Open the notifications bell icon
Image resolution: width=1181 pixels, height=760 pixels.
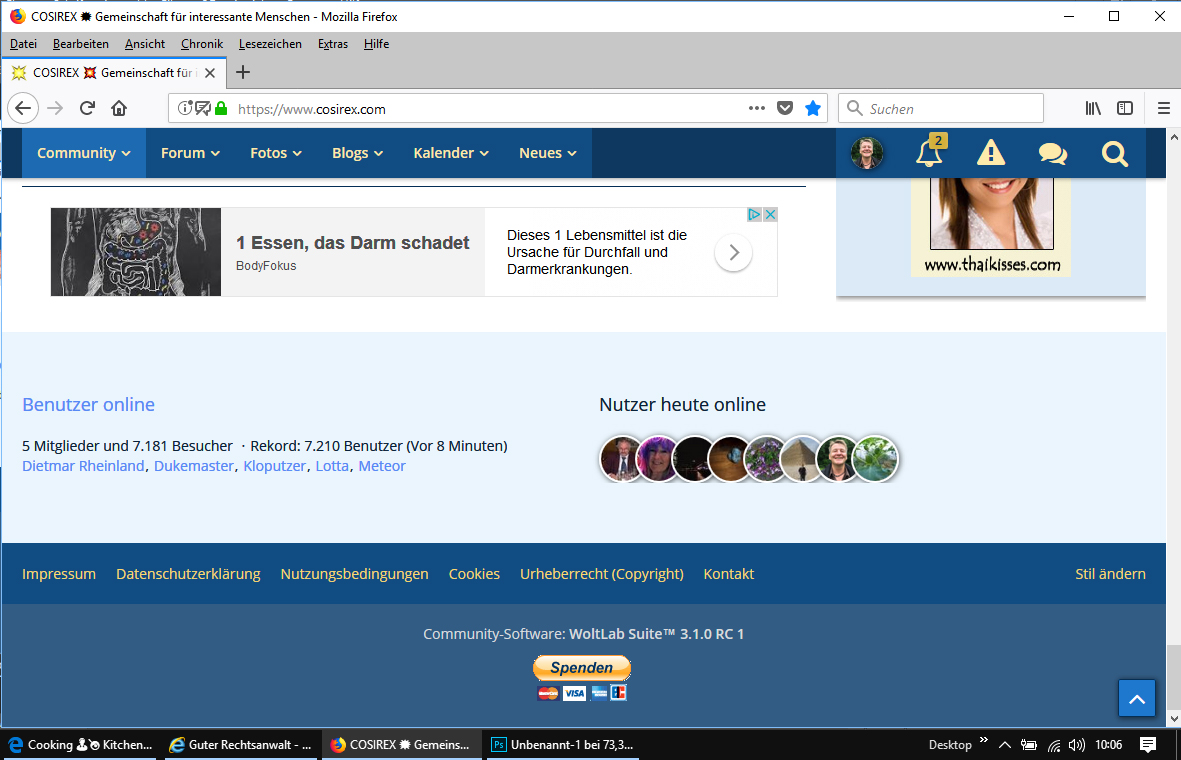click(x=929, y=154)
